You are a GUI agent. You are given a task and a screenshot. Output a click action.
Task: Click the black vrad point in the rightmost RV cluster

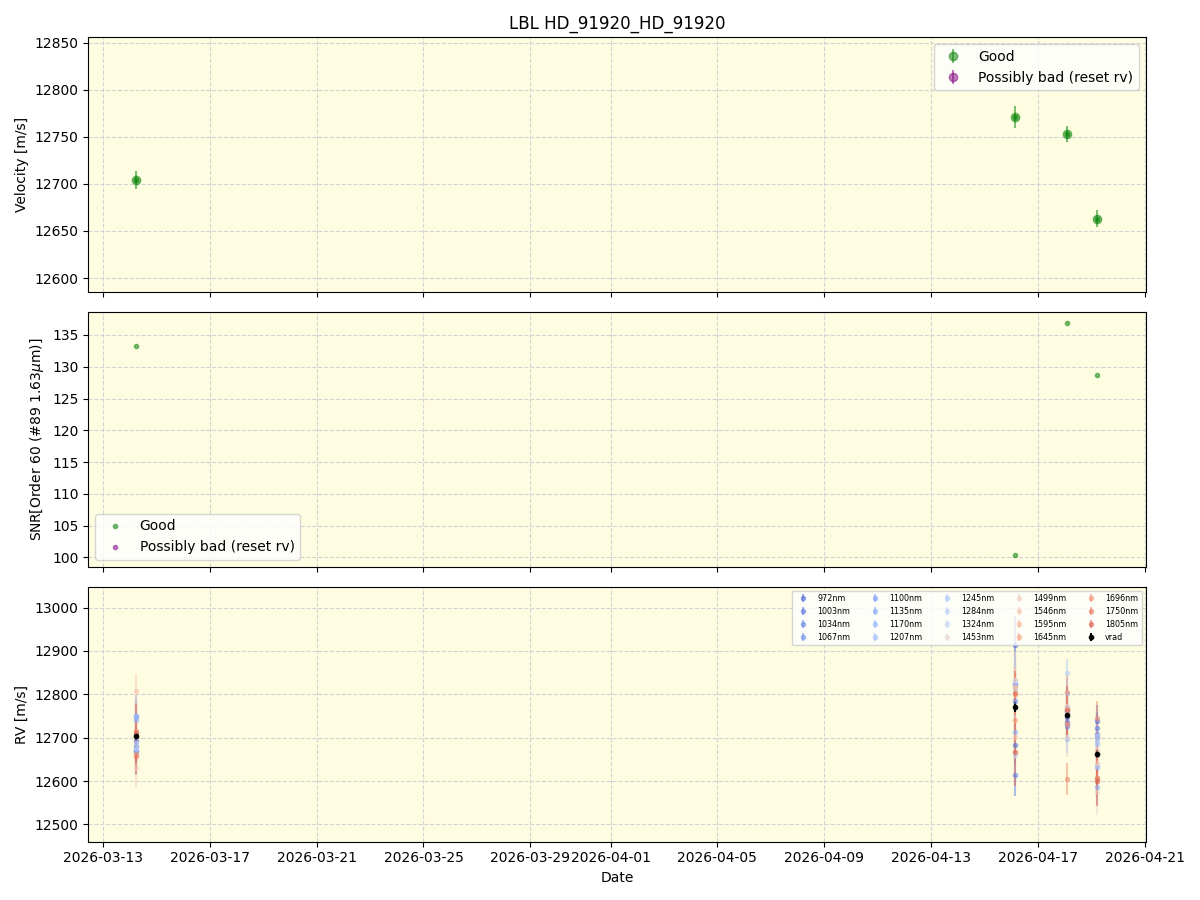click(1097, 754)
